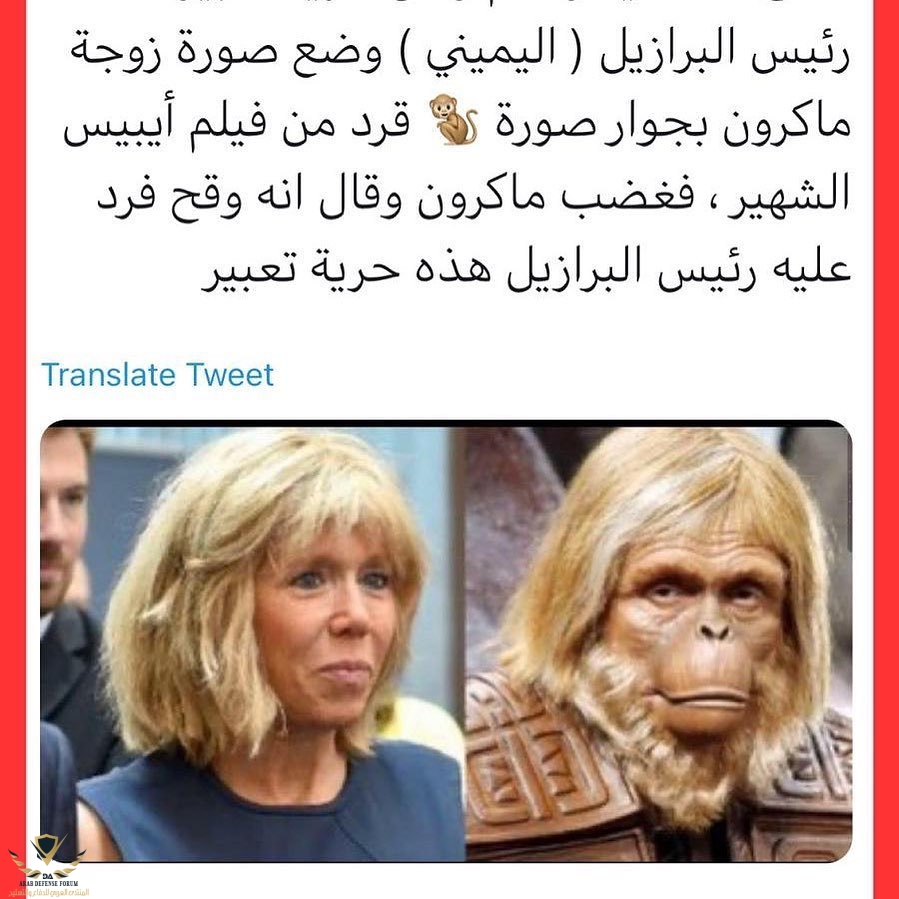Select the tweet line starting with رئيس البرازيل
The image size is (899, 899).
pyautogui.click(x=459, y=52)
